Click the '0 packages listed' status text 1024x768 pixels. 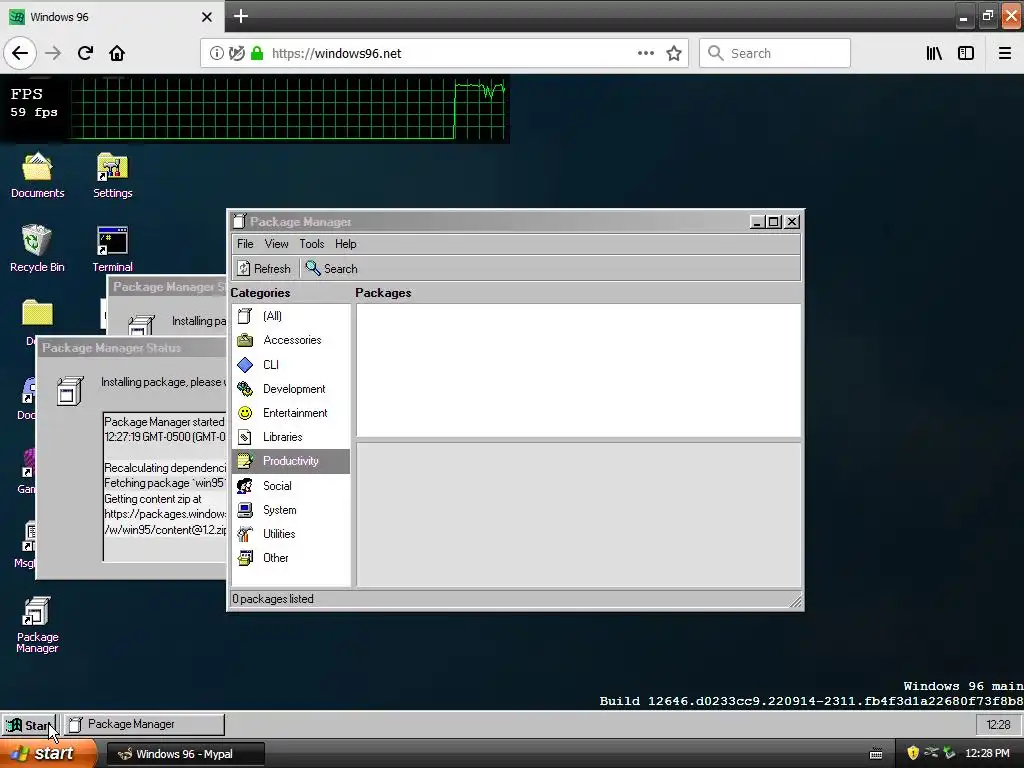273,599
